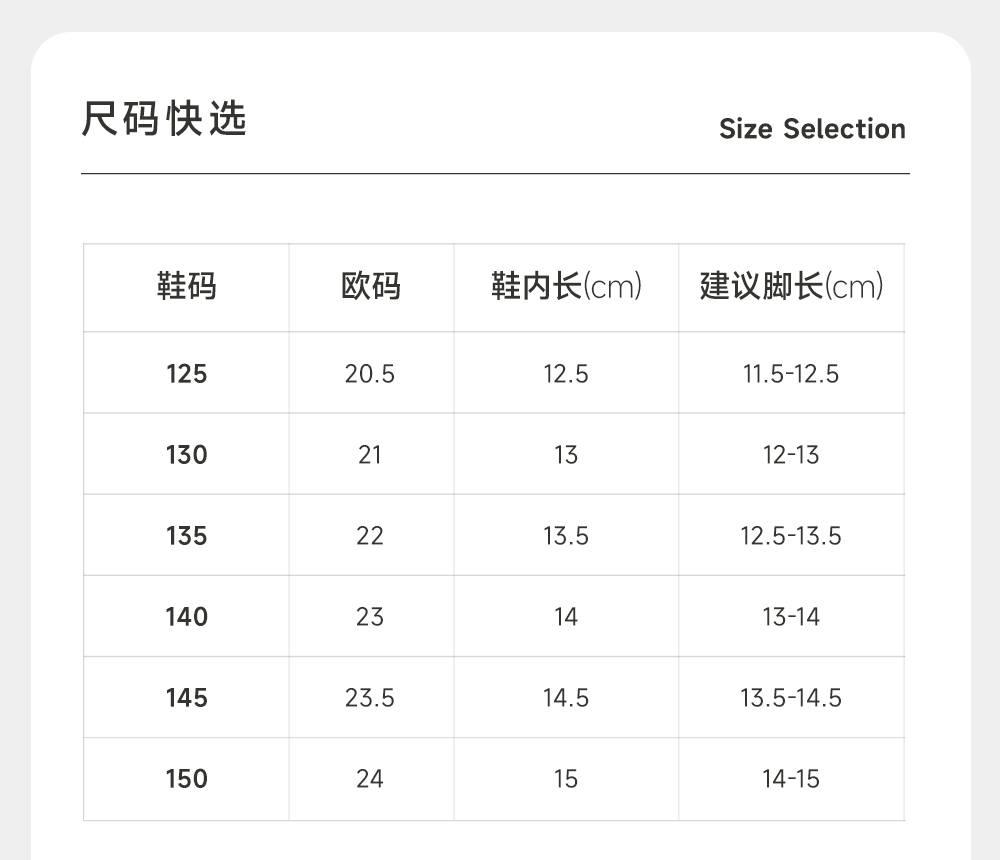Click the 12.5-13.5 foot length cell
Viewport: 1000px width, 860px height.
791,536
